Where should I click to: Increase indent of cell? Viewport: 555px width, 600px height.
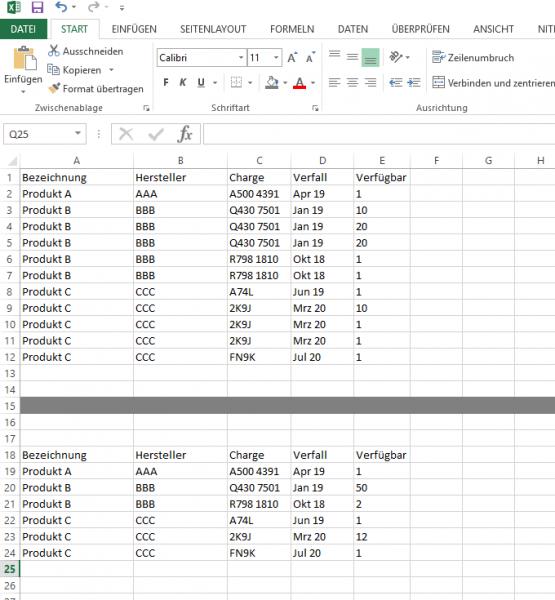click(414, 82)
